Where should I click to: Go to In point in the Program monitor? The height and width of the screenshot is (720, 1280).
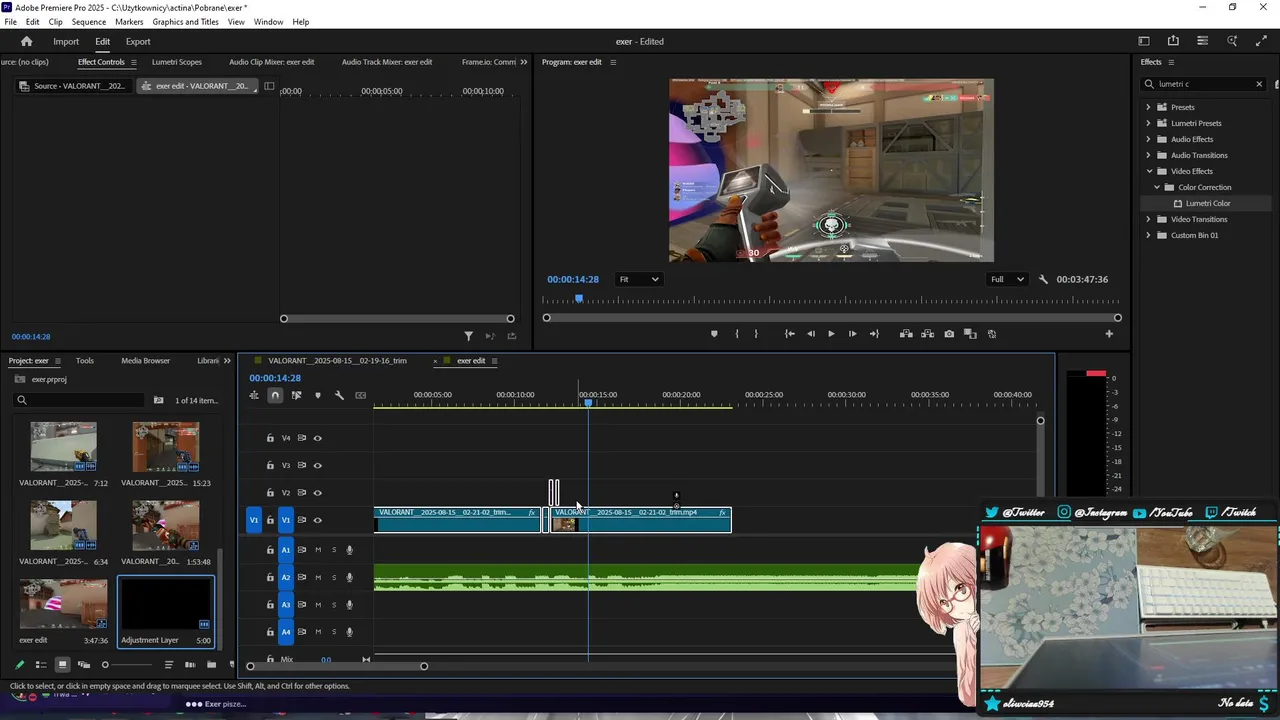pos(789,334)
